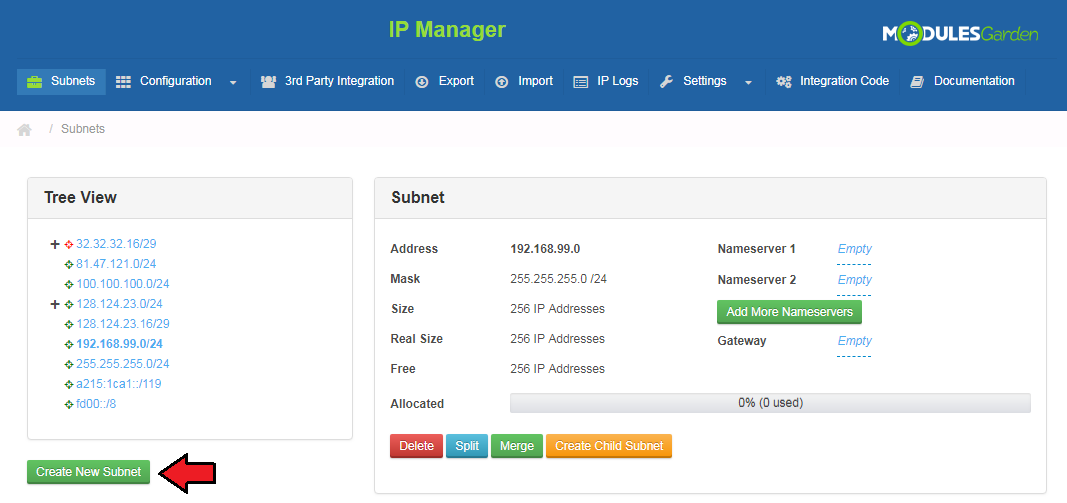The width and height of the screenshot is (1067, 503).
Task: Click the Subnets breadcrumb text
Action: pyautogui.click(x=83, y=129)
